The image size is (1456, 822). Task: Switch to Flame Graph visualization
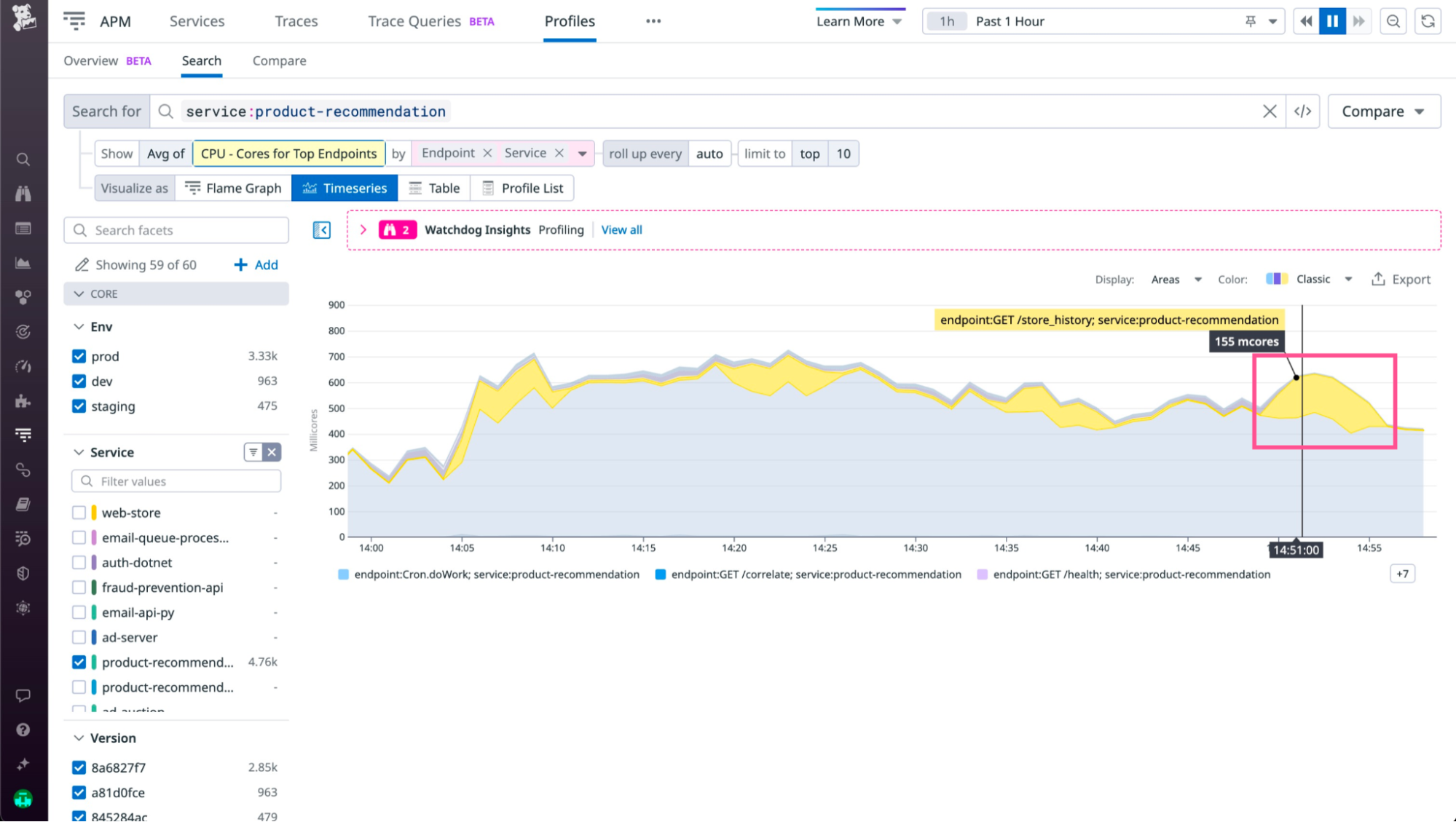[x=233, y=188]
